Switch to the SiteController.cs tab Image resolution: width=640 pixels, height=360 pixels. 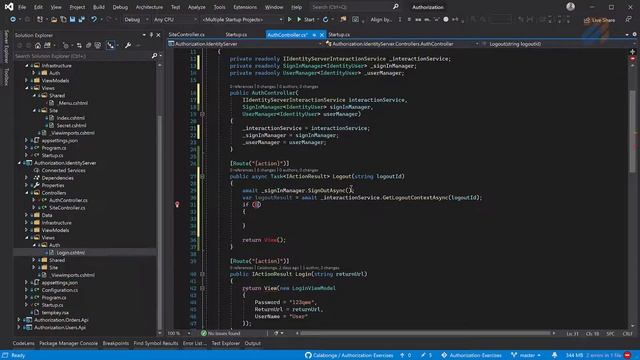(187, 35)
